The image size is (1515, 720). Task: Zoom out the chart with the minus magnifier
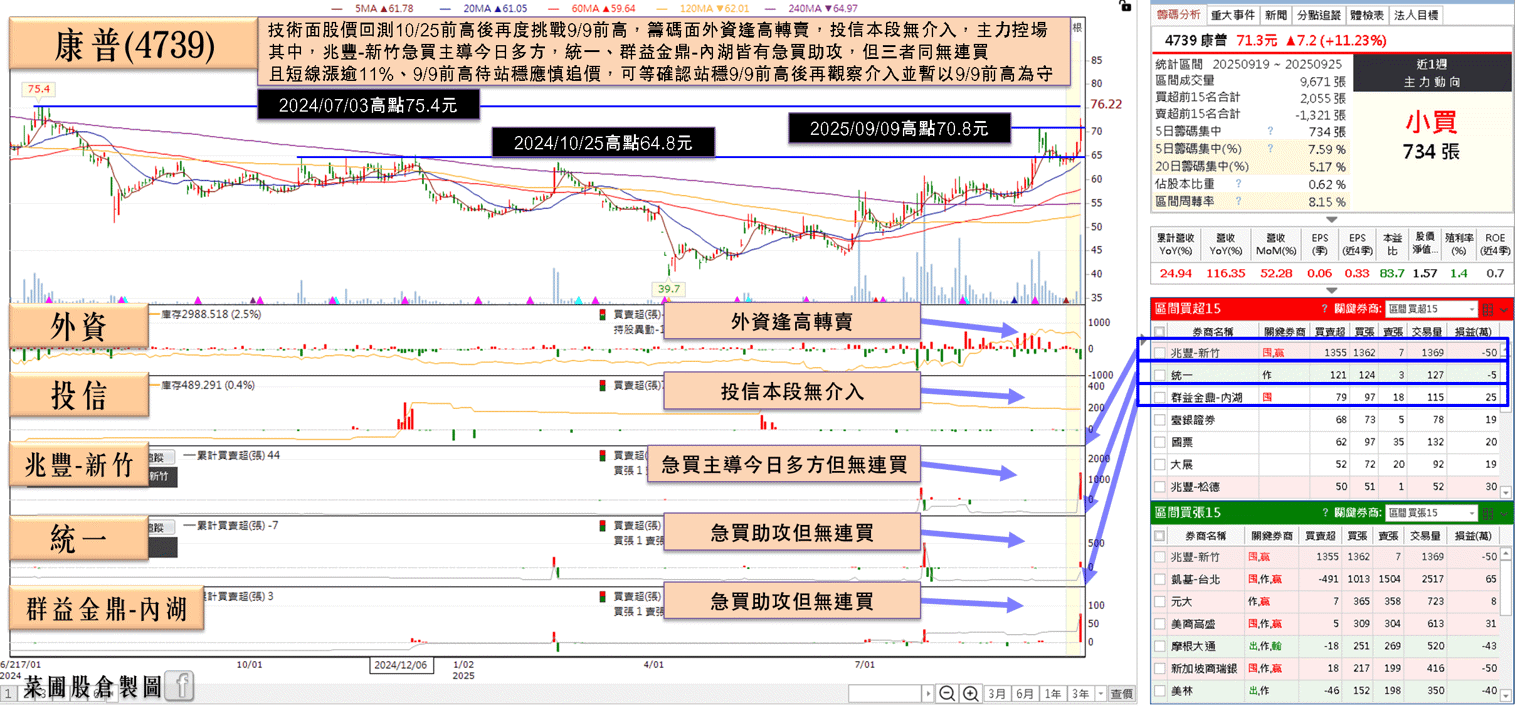(946, 693)
